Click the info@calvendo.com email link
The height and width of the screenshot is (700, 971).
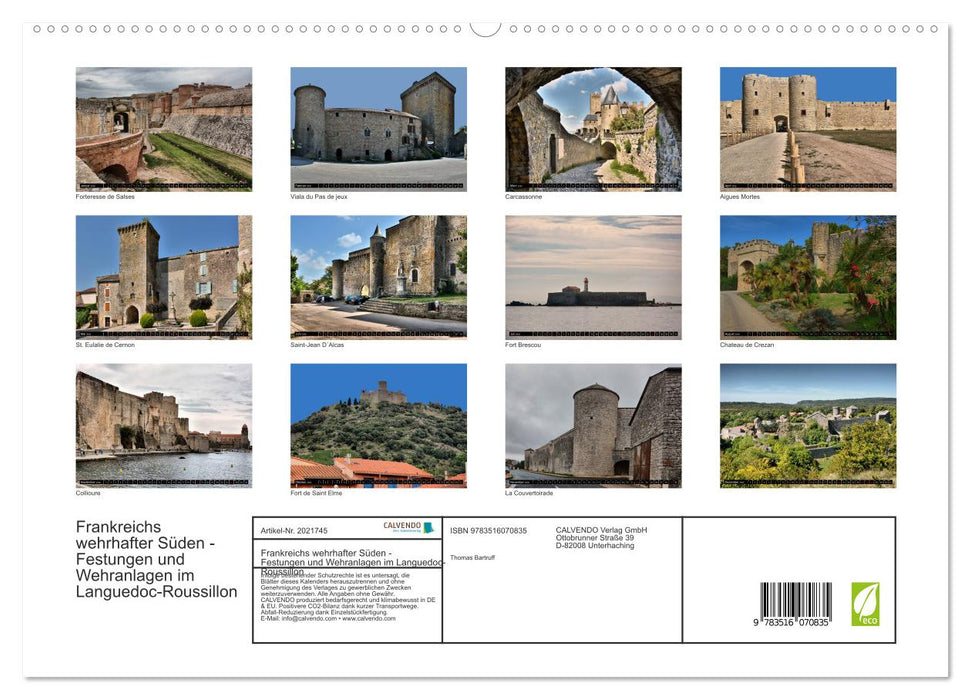303,617
